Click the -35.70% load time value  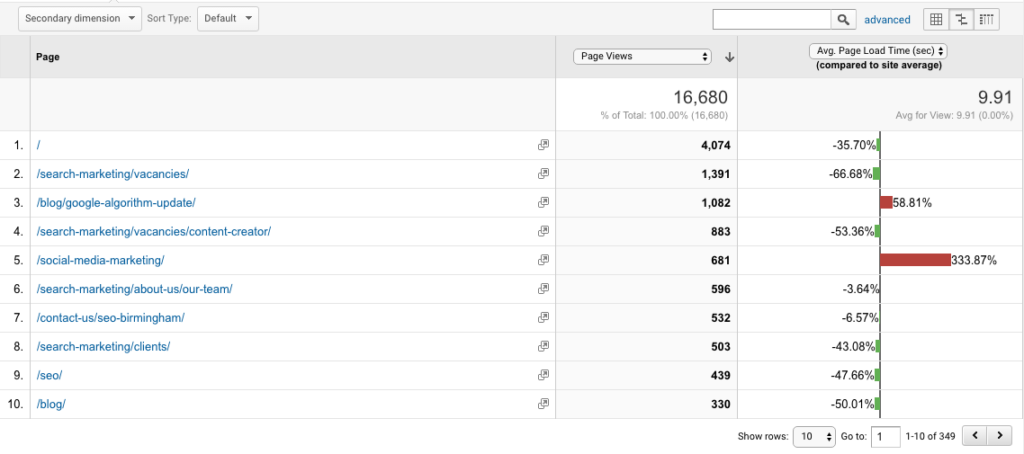[x=854, y=145]
